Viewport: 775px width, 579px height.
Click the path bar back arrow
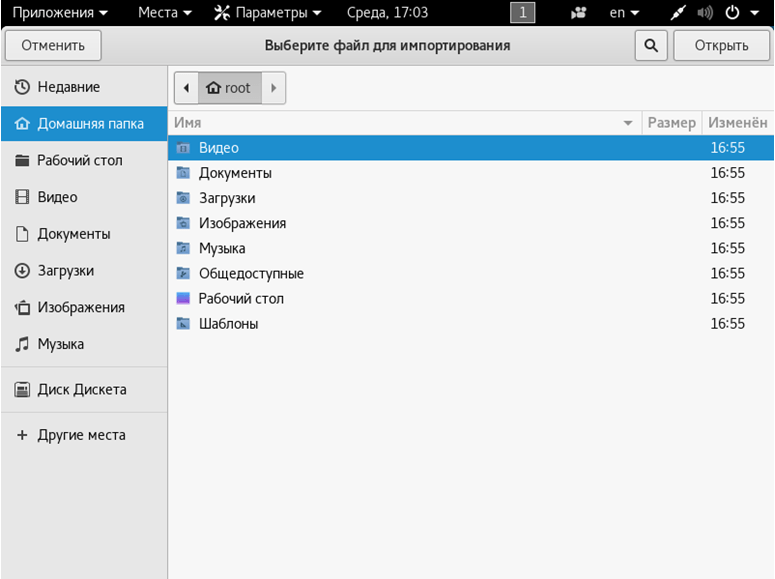(186, 88)
